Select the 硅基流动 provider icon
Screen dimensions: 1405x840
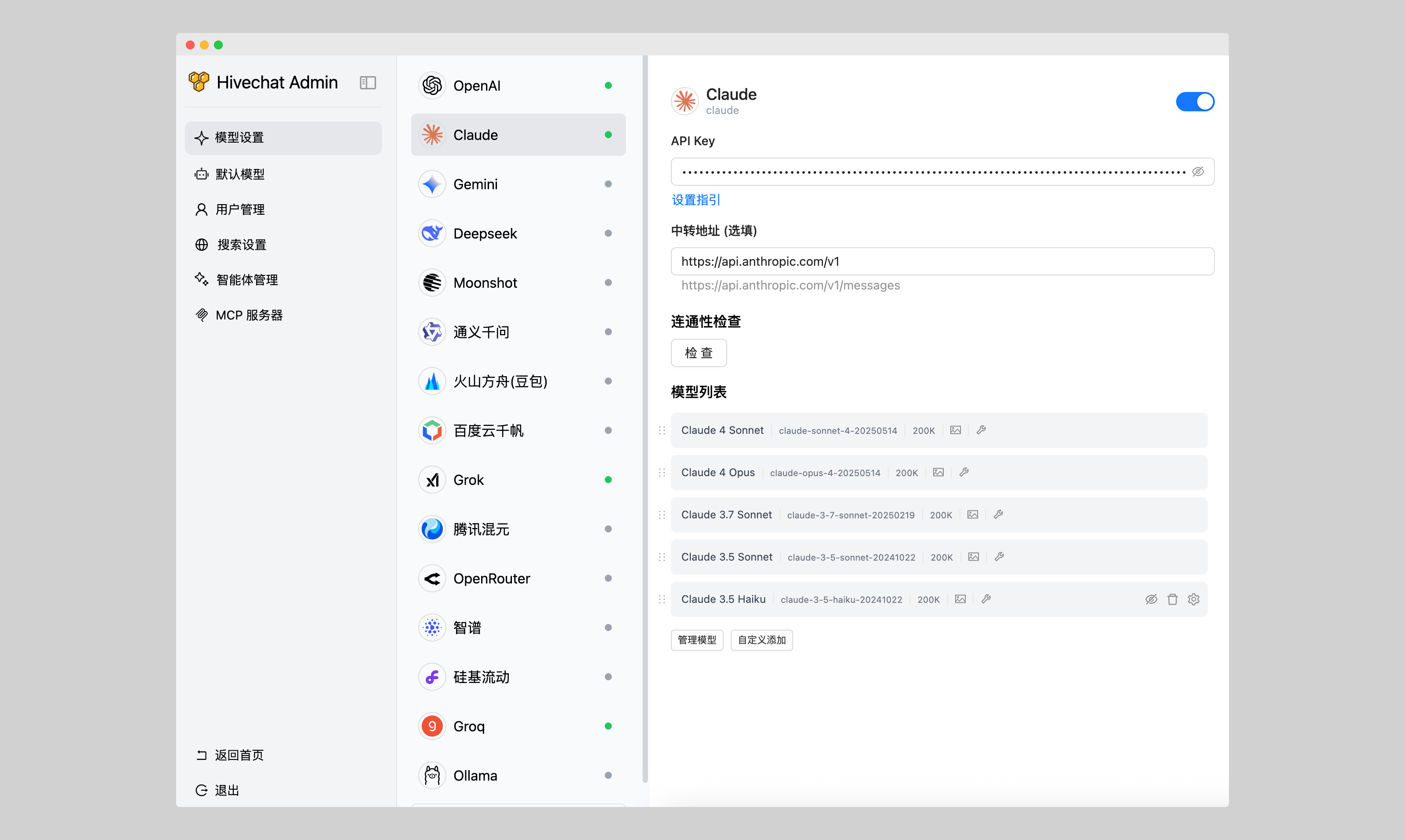(433, 677)
